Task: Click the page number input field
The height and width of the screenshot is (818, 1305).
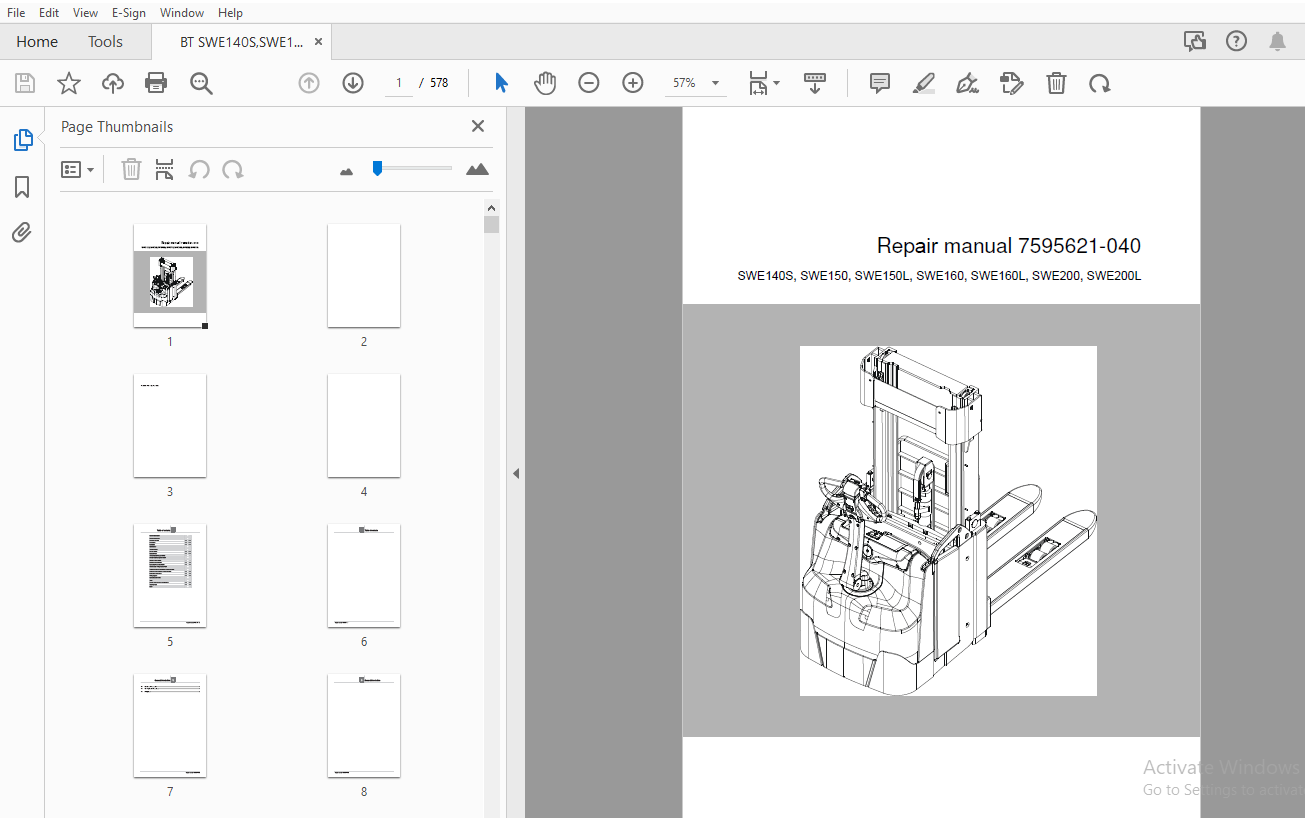Action: click(399, 83)
